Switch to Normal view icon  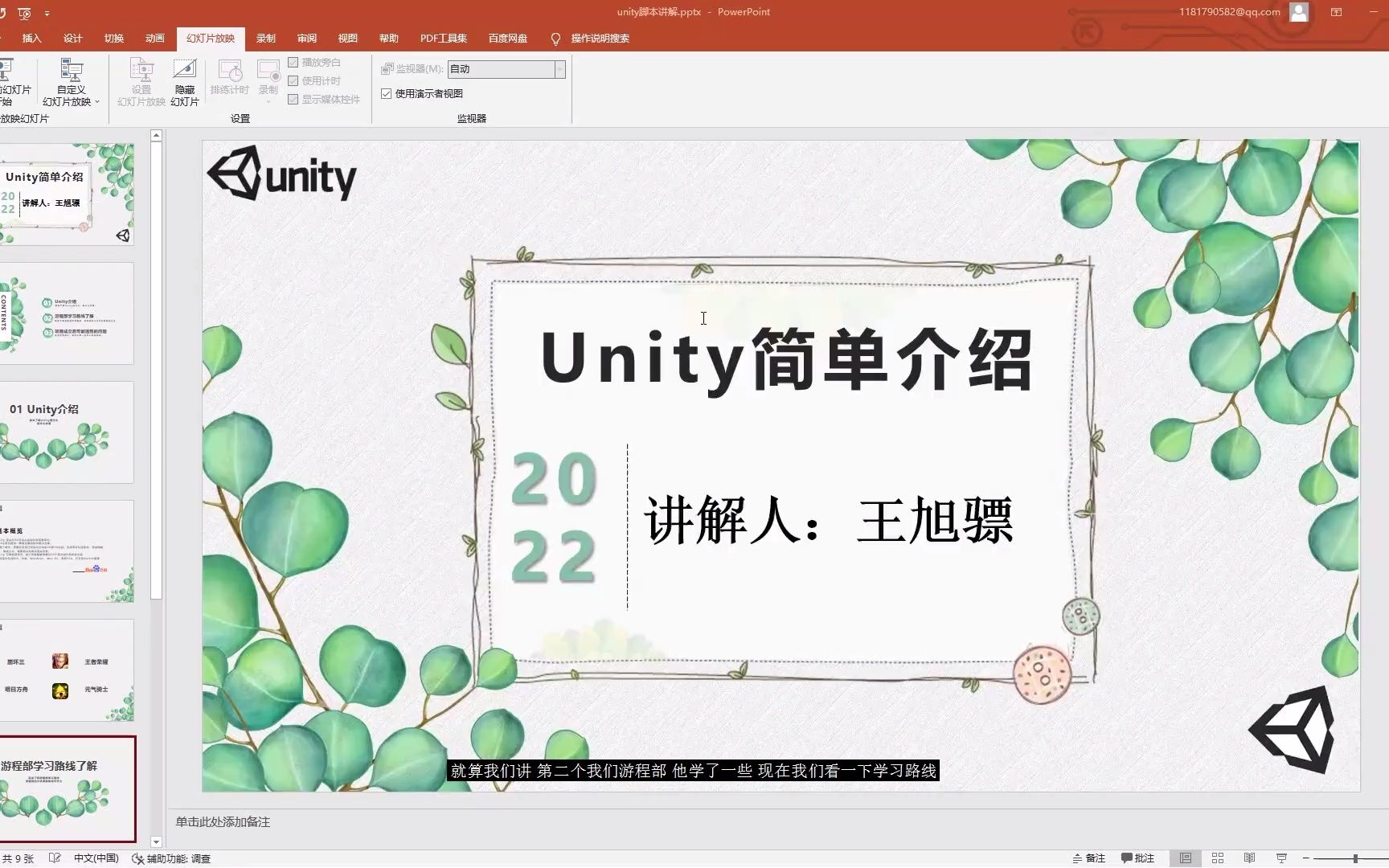[x=1185, y=858]
